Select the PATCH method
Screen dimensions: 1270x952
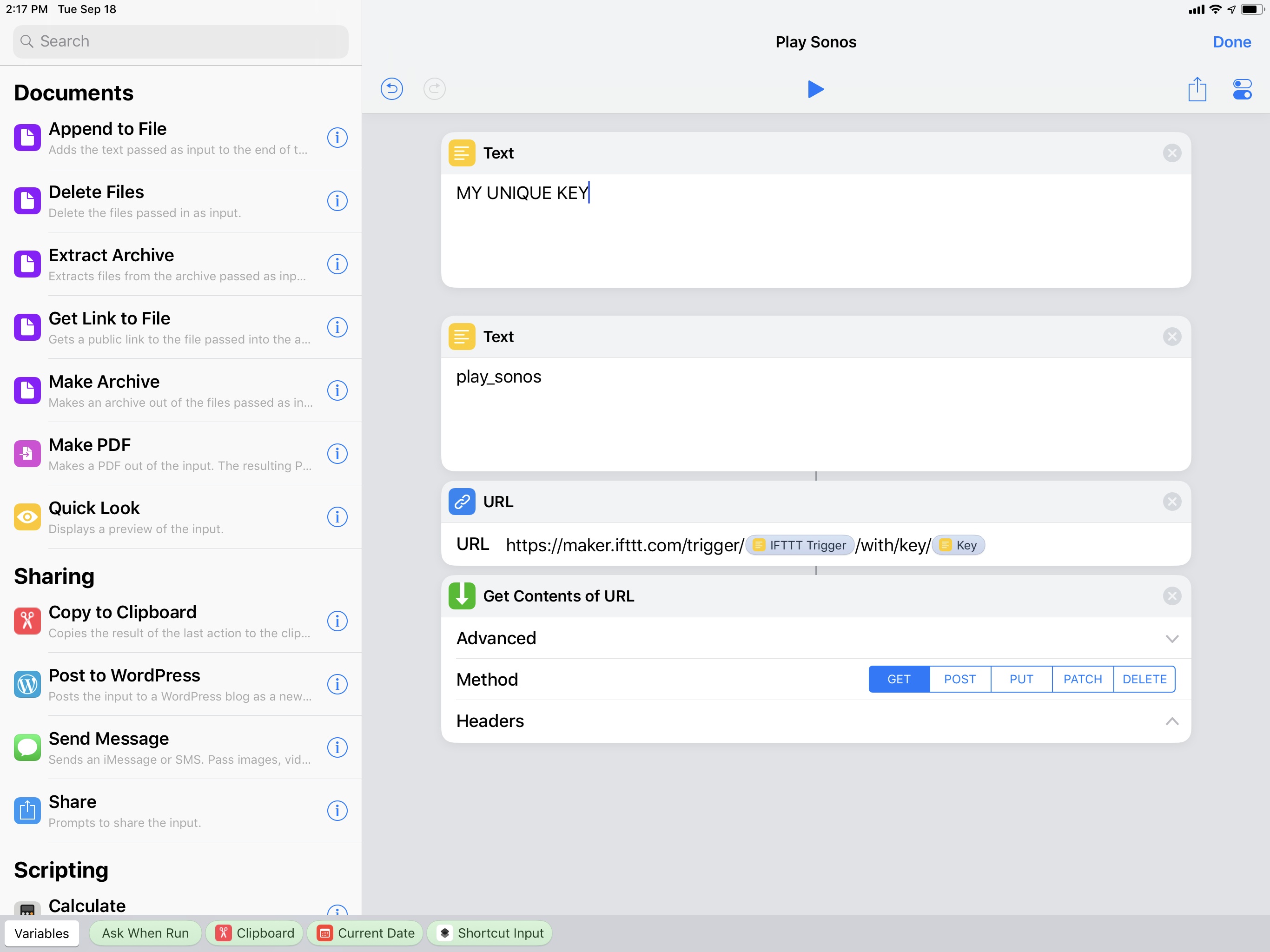click(x=1083, y=679)
